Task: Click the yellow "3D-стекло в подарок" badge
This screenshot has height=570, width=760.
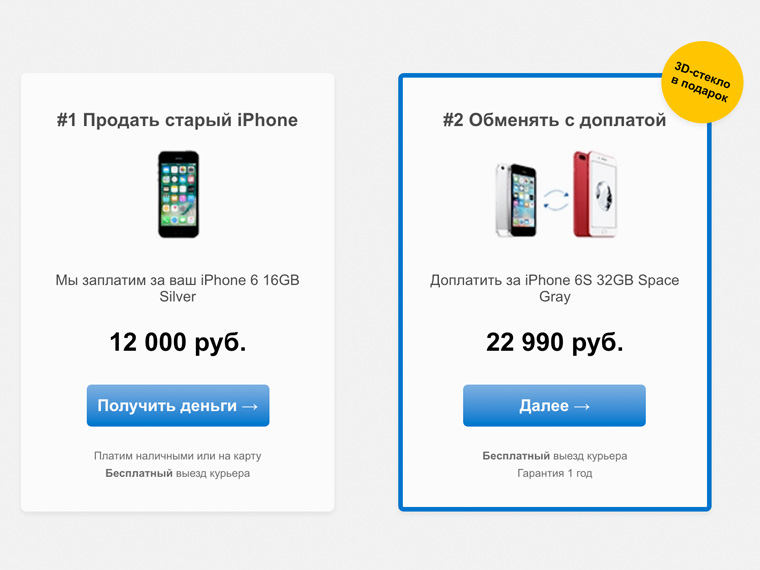Action: click(701, 82)
